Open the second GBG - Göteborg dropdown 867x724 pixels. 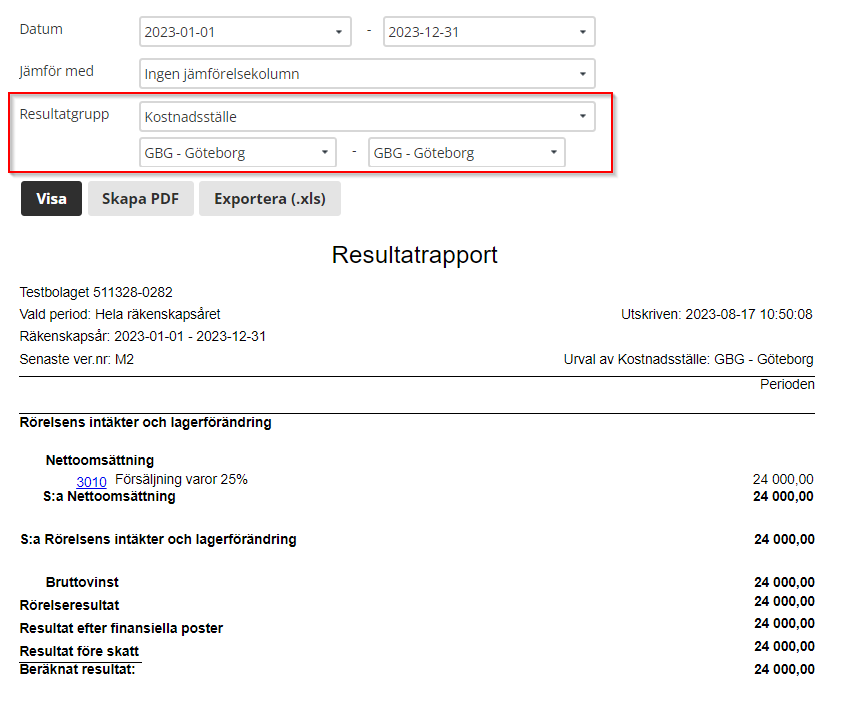(467, 153)
